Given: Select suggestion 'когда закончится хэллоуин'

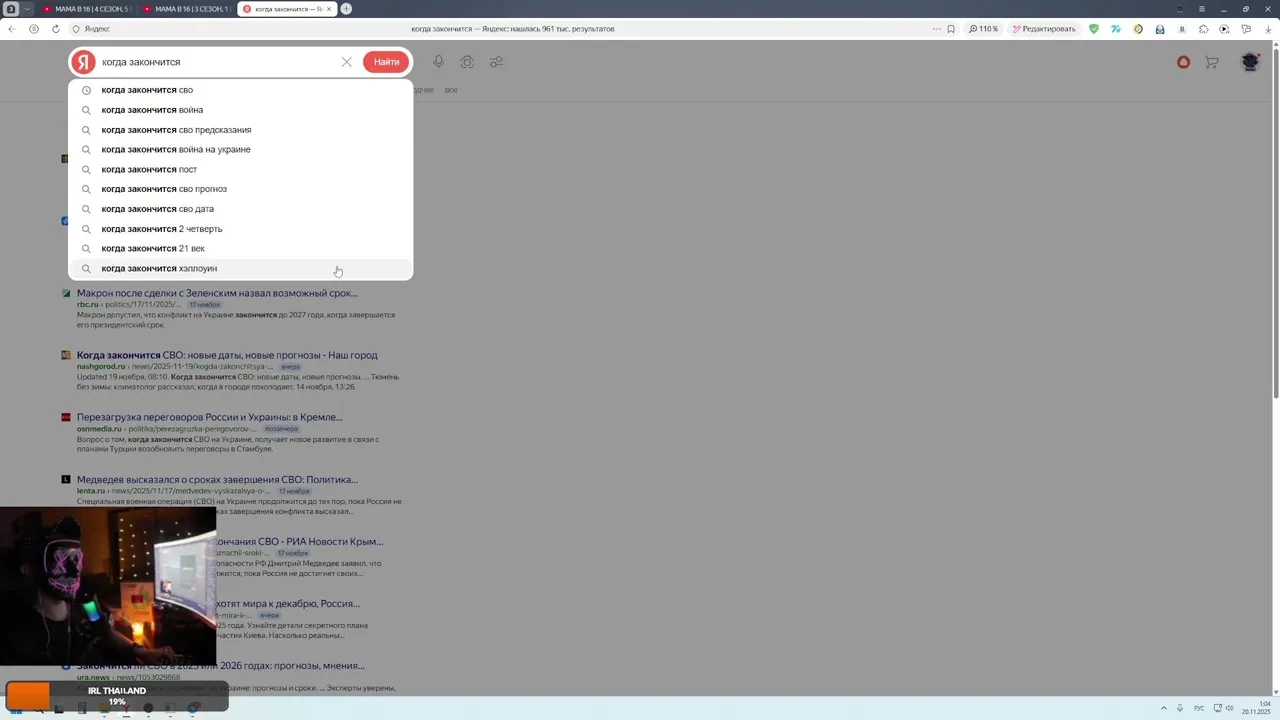Looking at the screenshot, I should (x=240, y=268).
